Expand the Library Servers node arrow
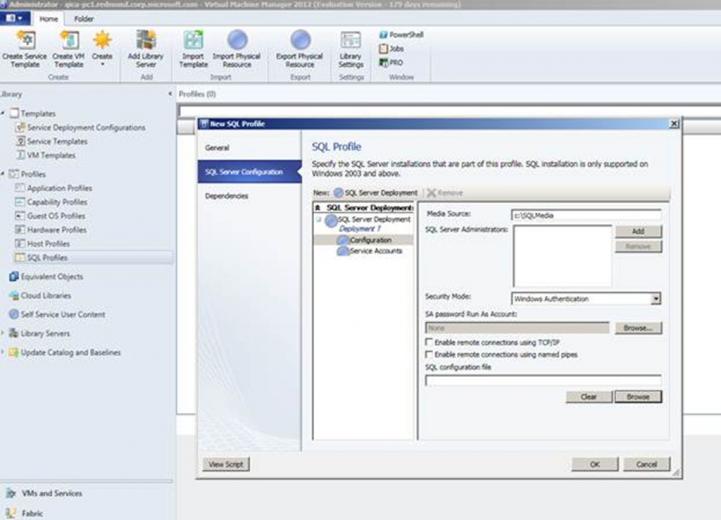This screenshot has width=721, height=520. click(3, 333)
